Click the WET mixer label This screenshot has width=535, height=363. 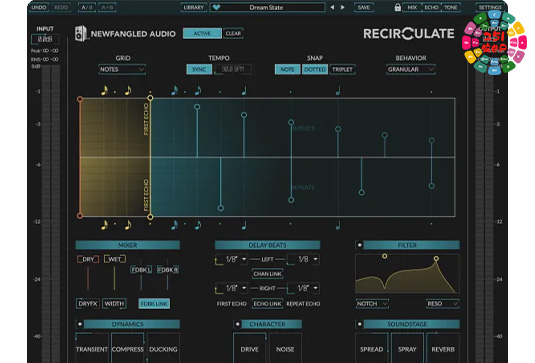(x=115, y=259)
